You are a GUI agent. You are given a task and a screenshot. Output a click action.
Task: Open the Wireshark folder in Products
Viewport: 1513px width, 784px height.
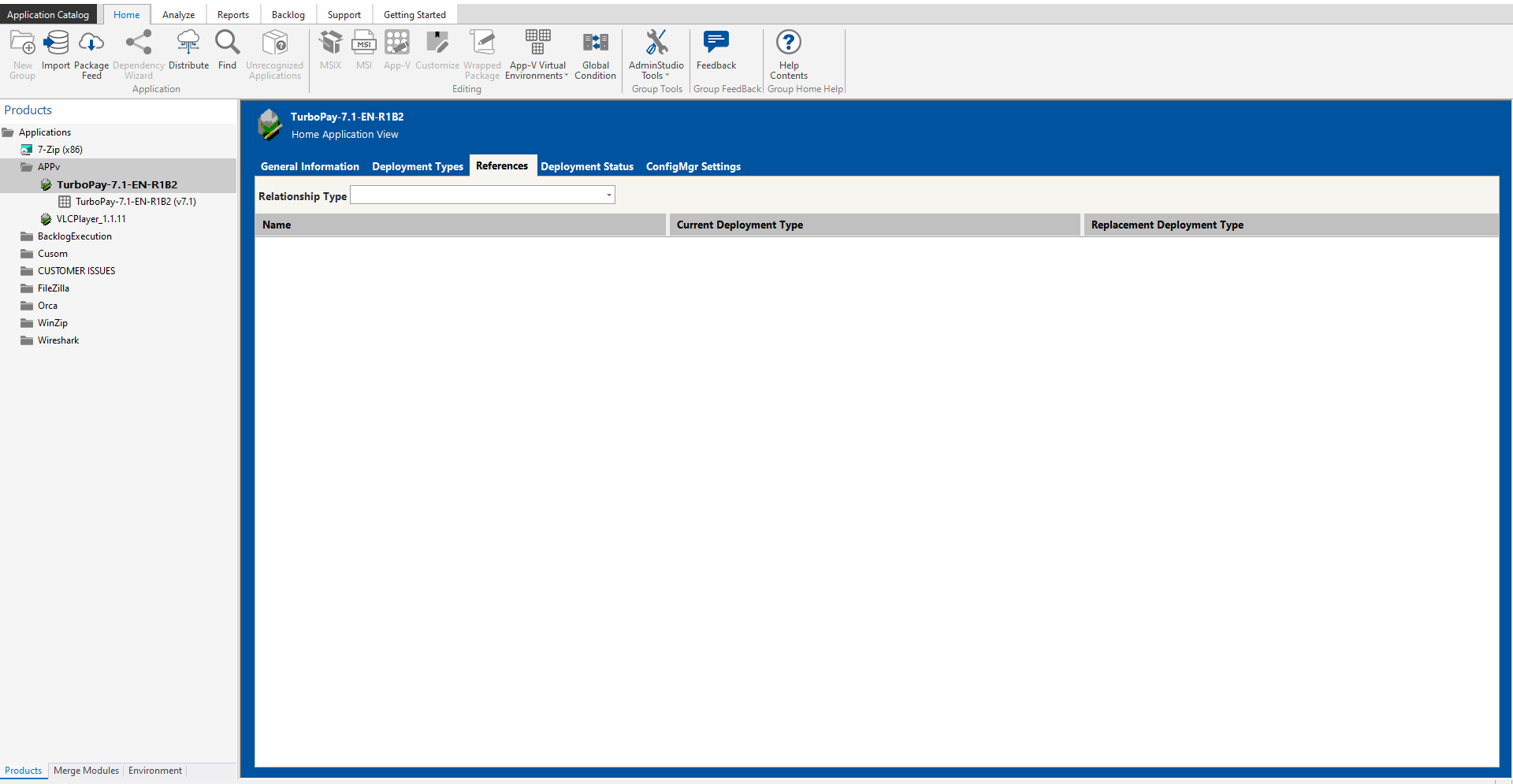pyautogui.click(x=58, y=340)
